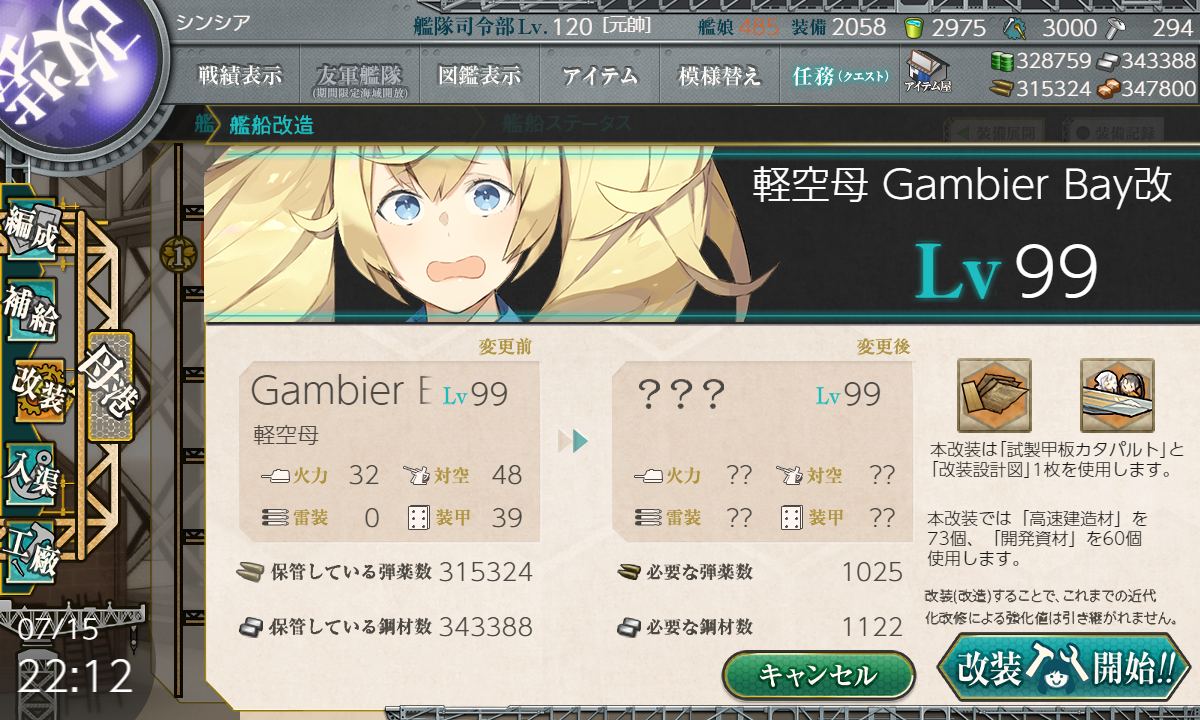Go to the 工廠 factory icon

pyautogui.click(x=31, y=548)
